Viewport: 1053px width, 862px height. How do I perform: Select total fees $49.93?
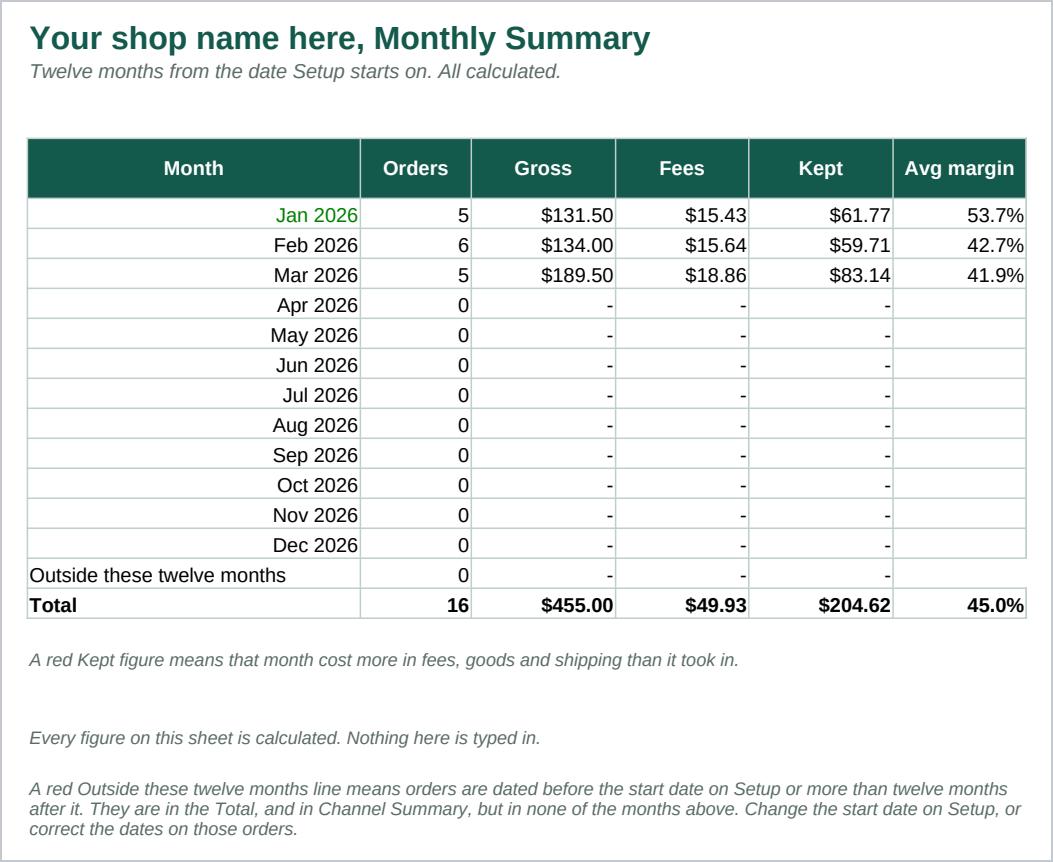tap(682, 605)
